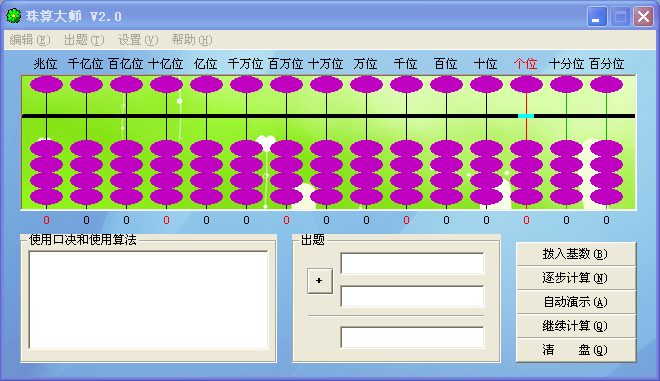
Task: Click the top lower bead on 十万位 rod
Action: [x=326, y=148]
